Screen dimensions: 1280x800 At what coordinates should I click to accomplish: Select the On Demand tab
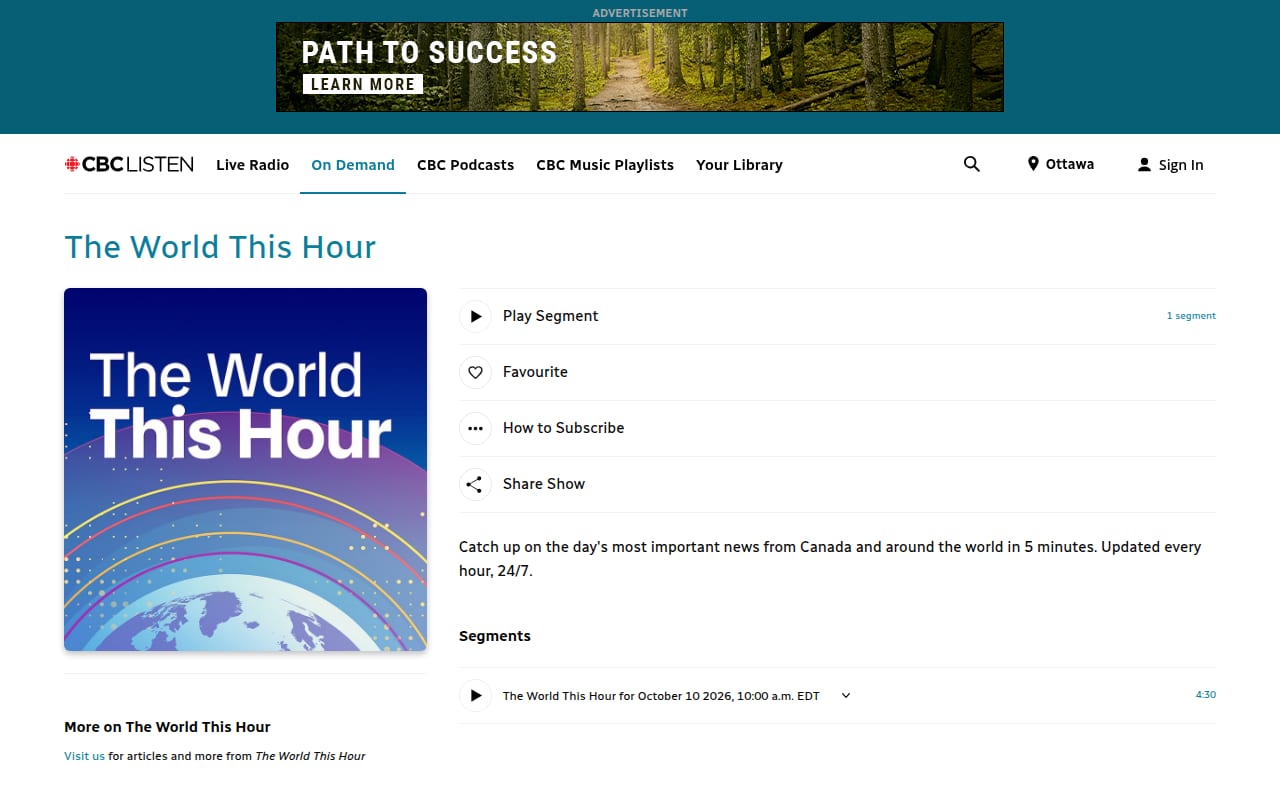(353, 165)
